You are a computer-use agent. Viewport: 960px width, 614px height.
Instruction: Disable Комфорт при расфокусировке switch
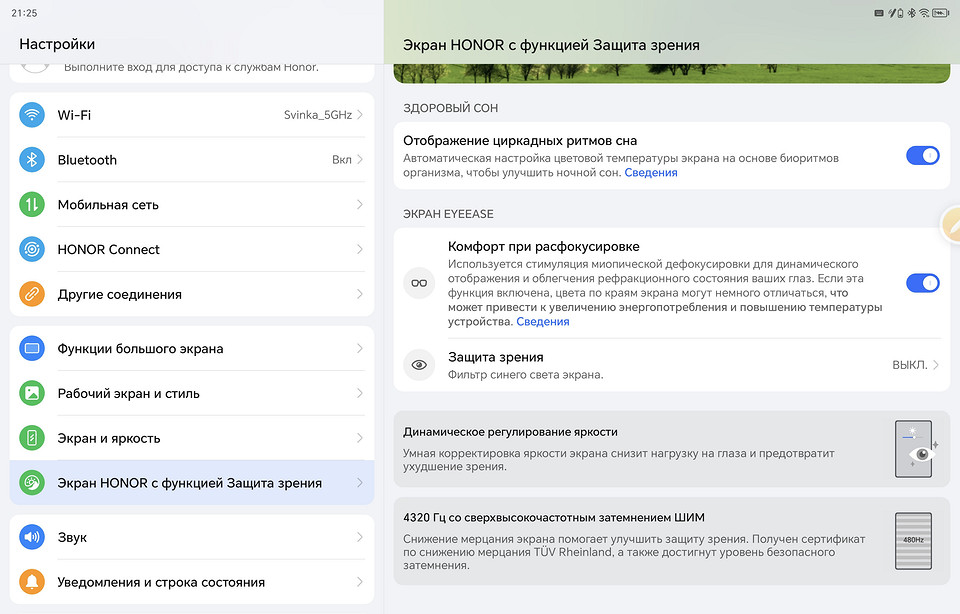pos(922,282)
